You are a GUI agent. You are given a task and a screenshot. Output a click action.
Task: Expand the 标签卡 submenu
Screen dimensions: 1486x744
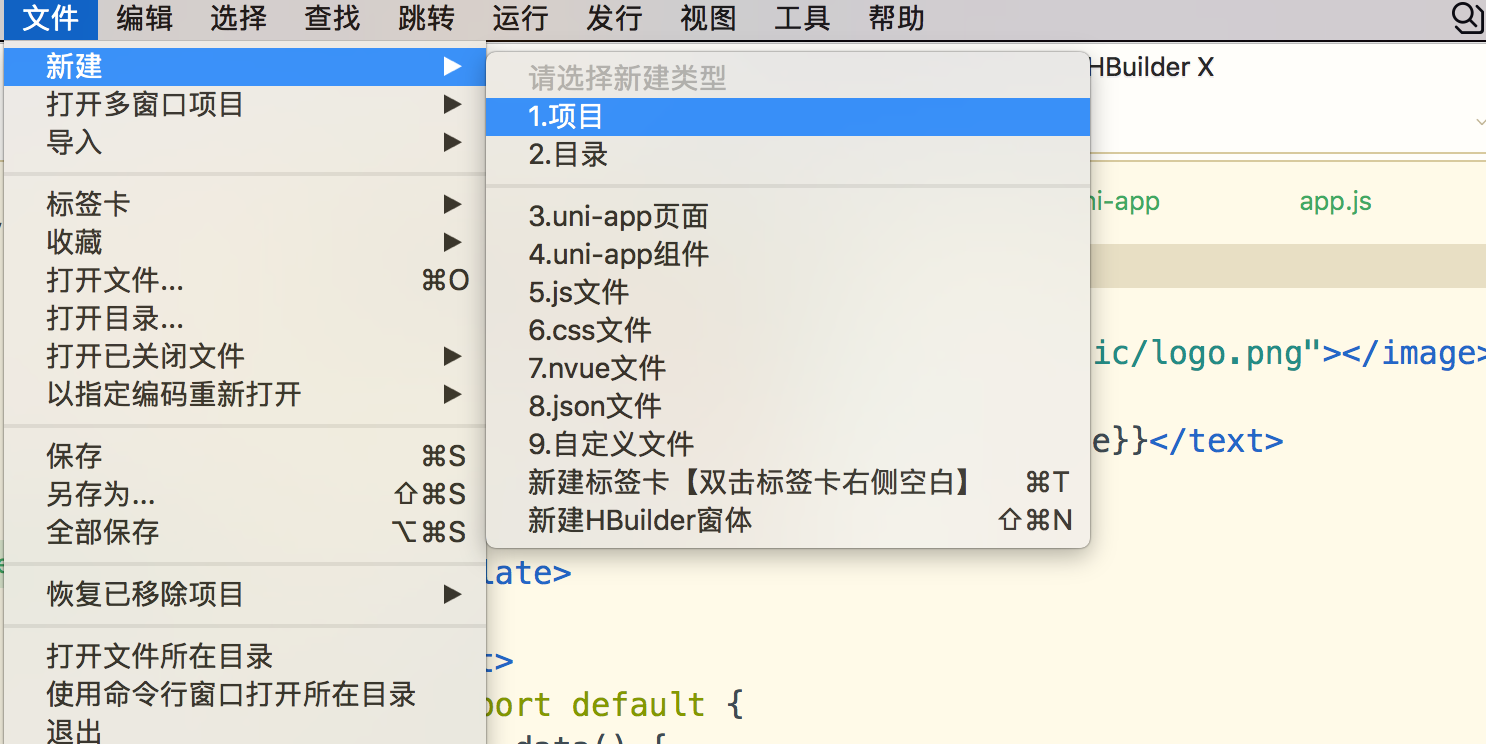[x=245, y=205]
